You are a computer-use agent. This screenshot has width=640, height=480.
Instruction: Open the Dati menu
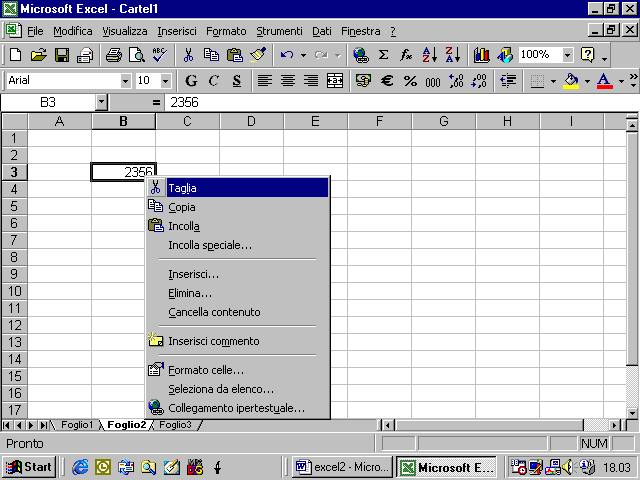pyautogui.click(x=322, y=31)
